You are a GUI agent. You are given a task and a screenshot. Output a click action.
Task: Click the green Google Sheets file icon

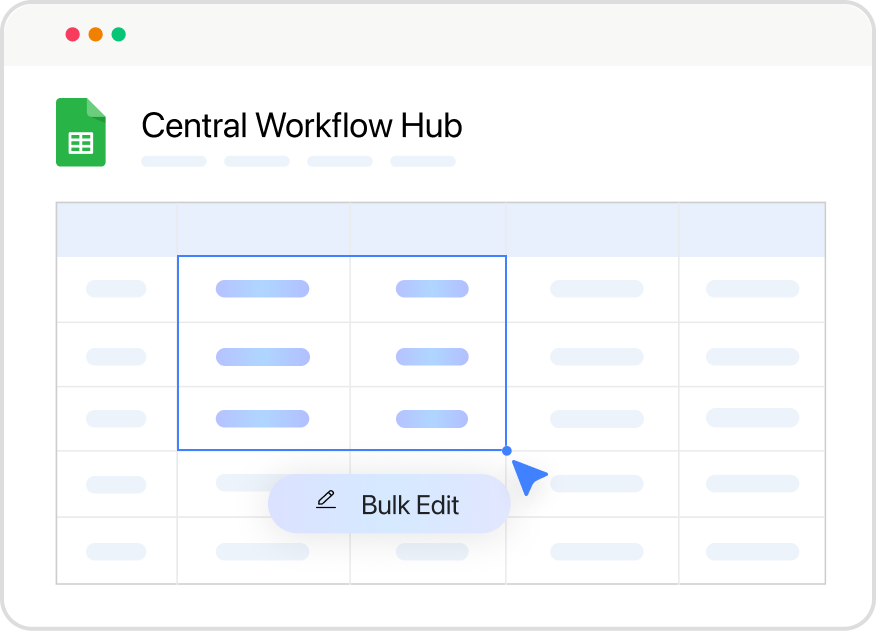[x=80, y=132]
